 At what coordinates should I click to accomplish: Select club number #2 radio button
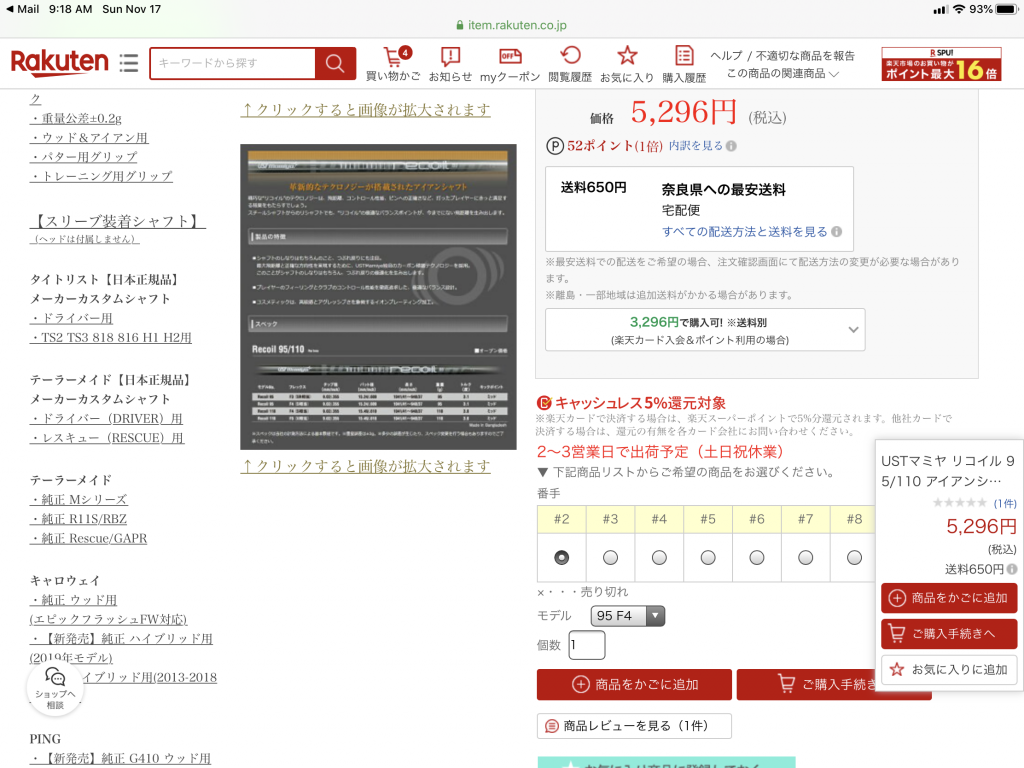tap(562, 558)
